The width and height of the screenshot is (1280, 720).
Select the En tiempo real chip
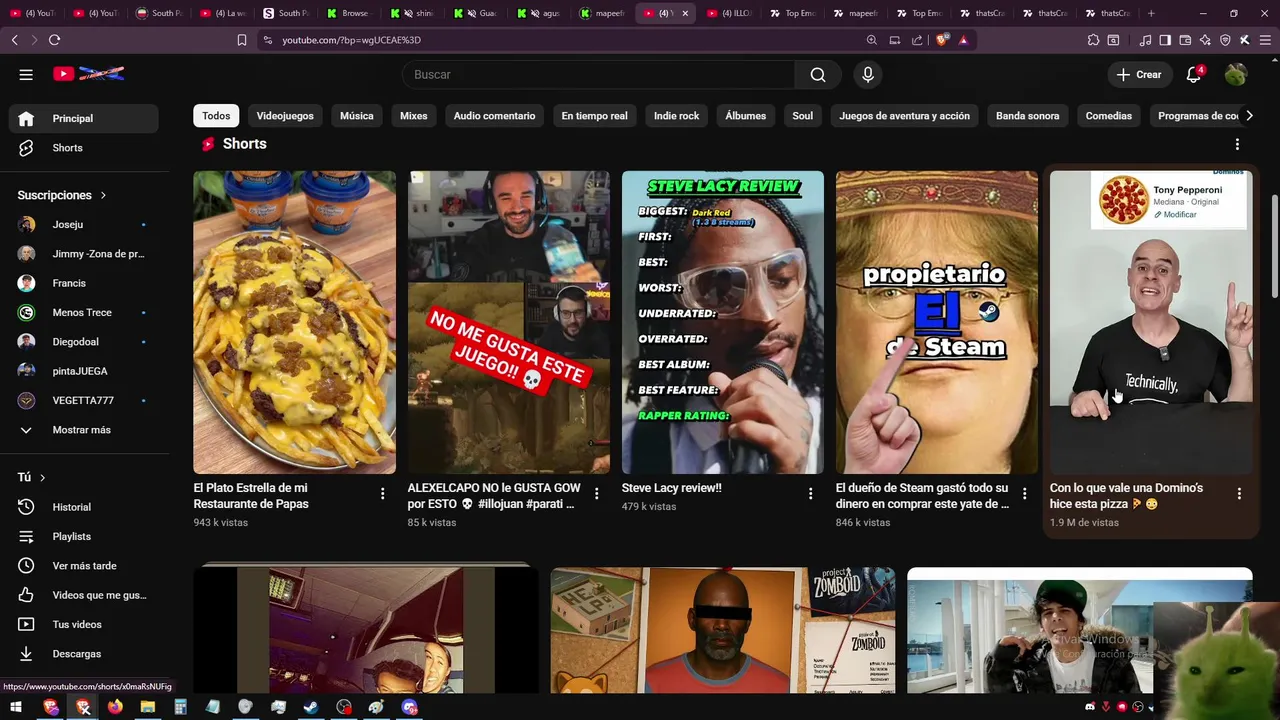pyautogui.click(x=594, y=116)
